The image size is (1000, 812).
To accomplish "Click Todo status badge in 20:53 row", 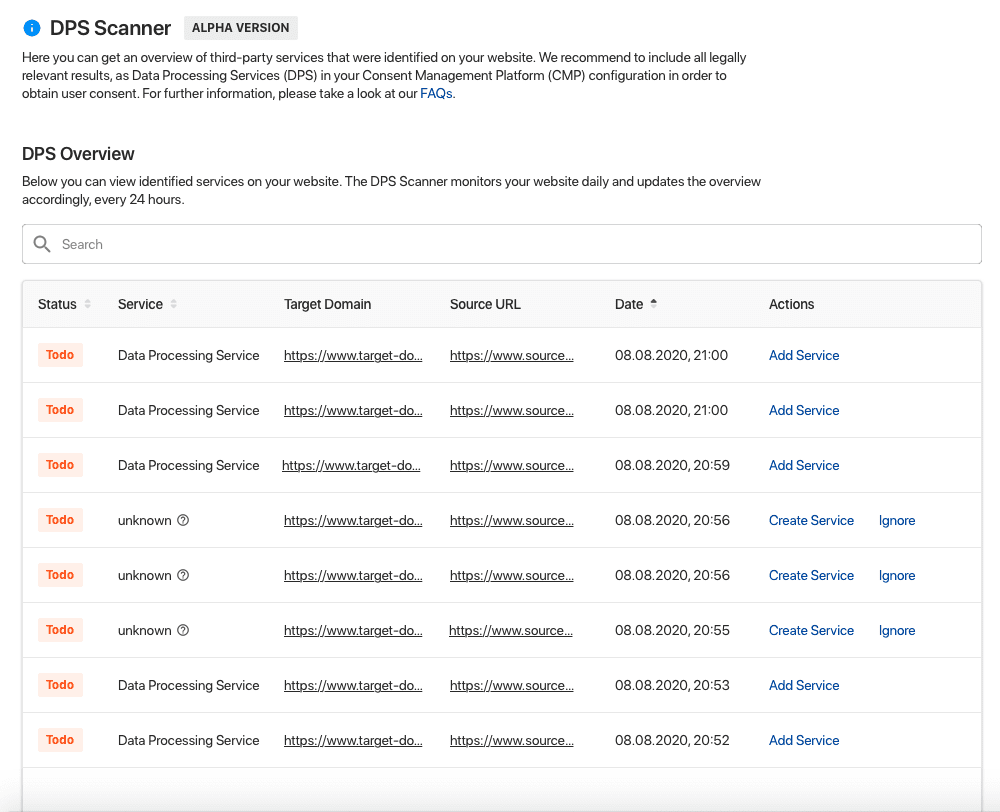I will [60, 684].
